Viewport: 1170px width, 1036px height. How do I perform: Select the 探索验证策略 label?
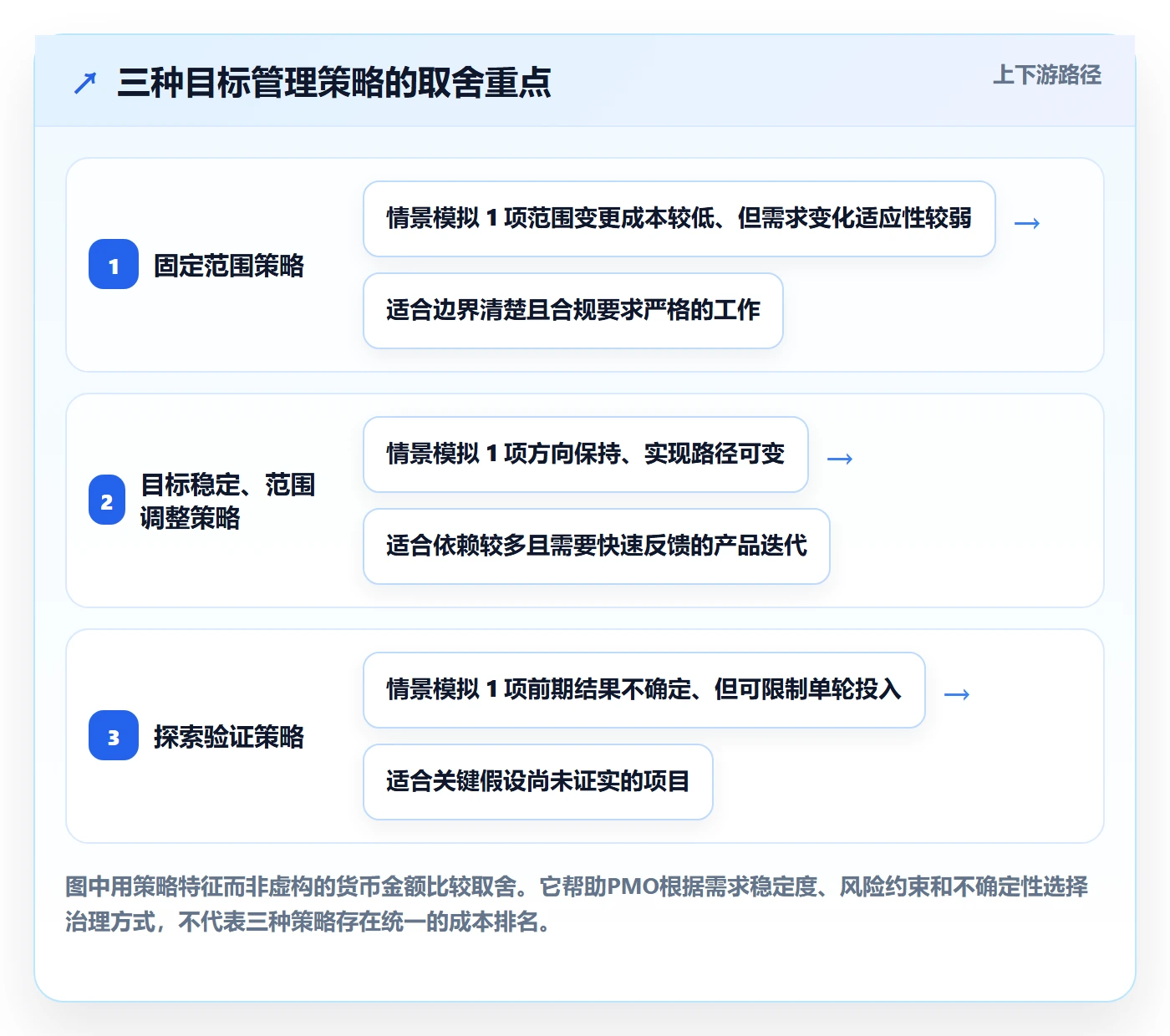229,737
